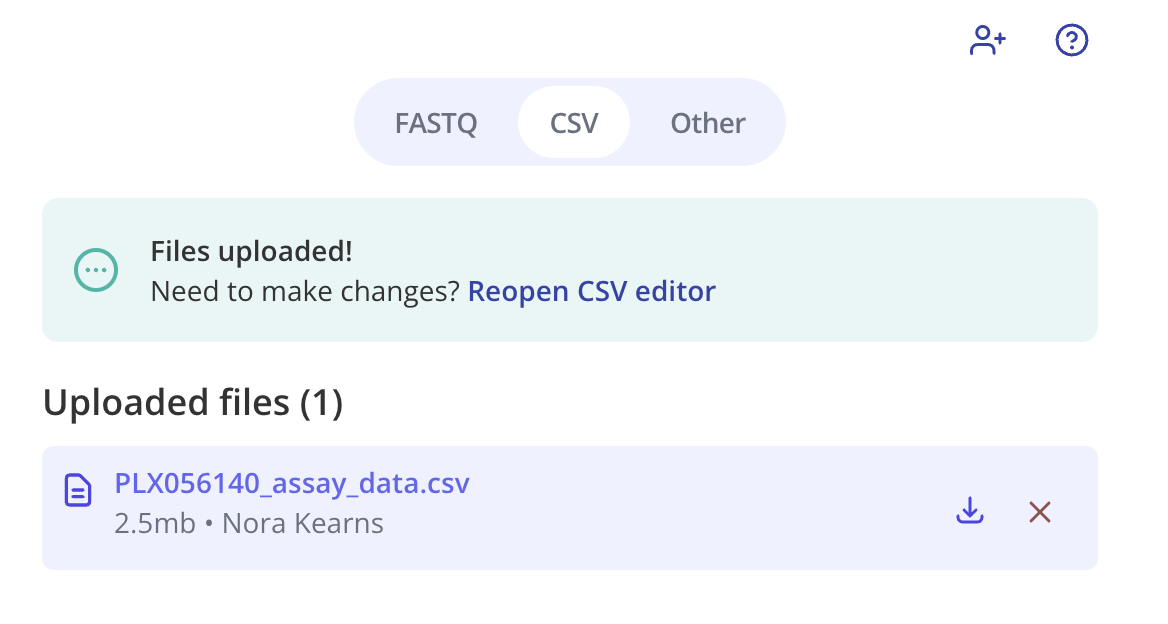Image resolution: width=1168 pixels, height=624 pixels.
Task: Click the invite user icon
Action: (x=987, y=41)
